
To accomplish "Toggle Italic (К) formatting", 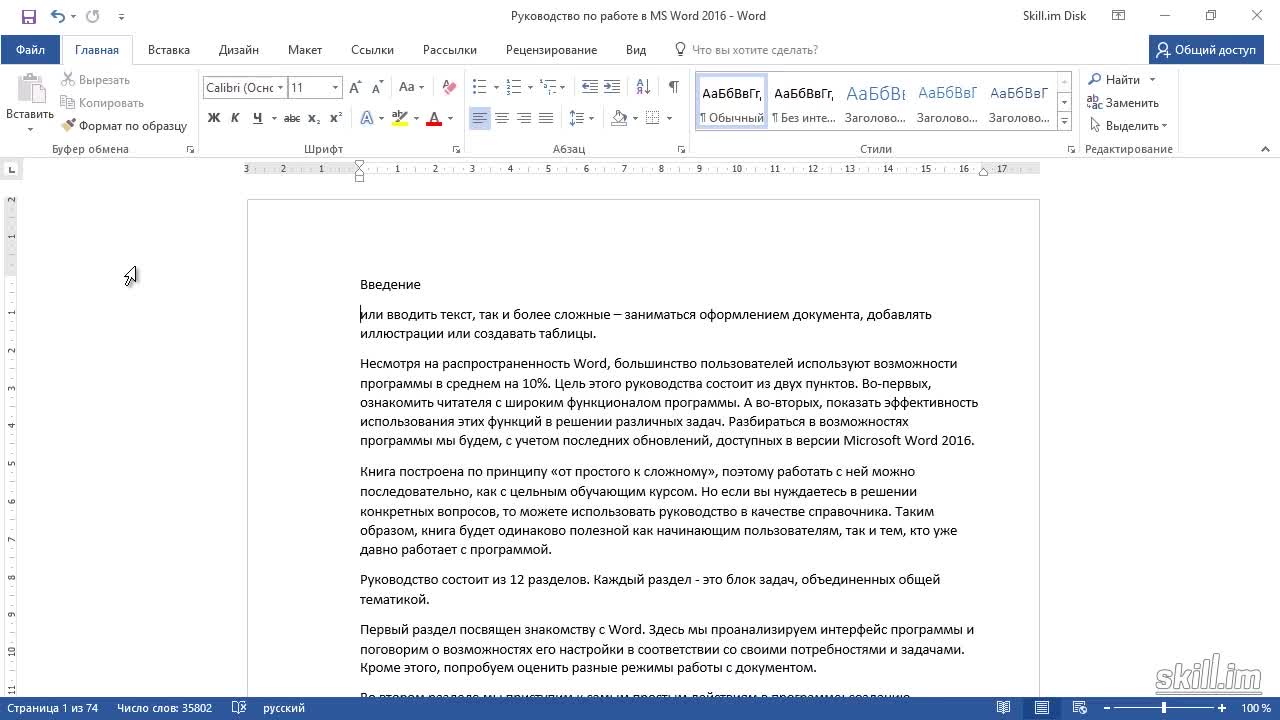I will 235,118.
